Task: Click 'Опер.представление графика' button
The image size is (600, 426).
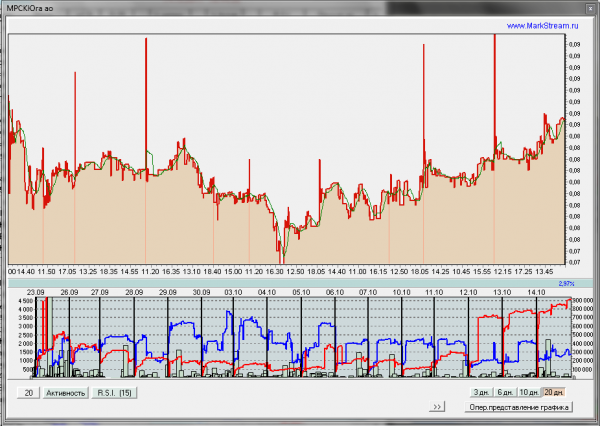Action: point(518,407)
